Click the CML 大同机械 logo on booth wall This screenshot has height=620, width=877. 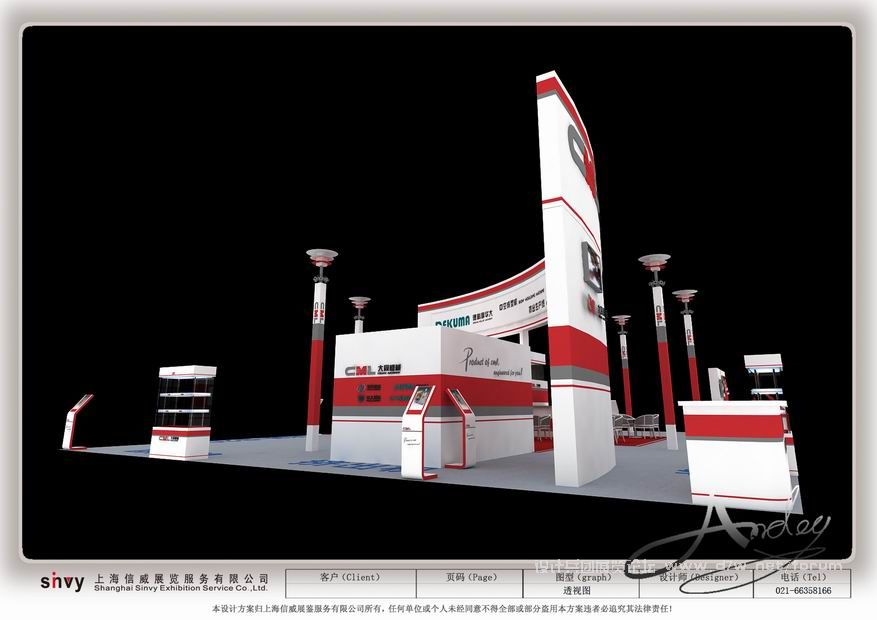pos(373,370)
